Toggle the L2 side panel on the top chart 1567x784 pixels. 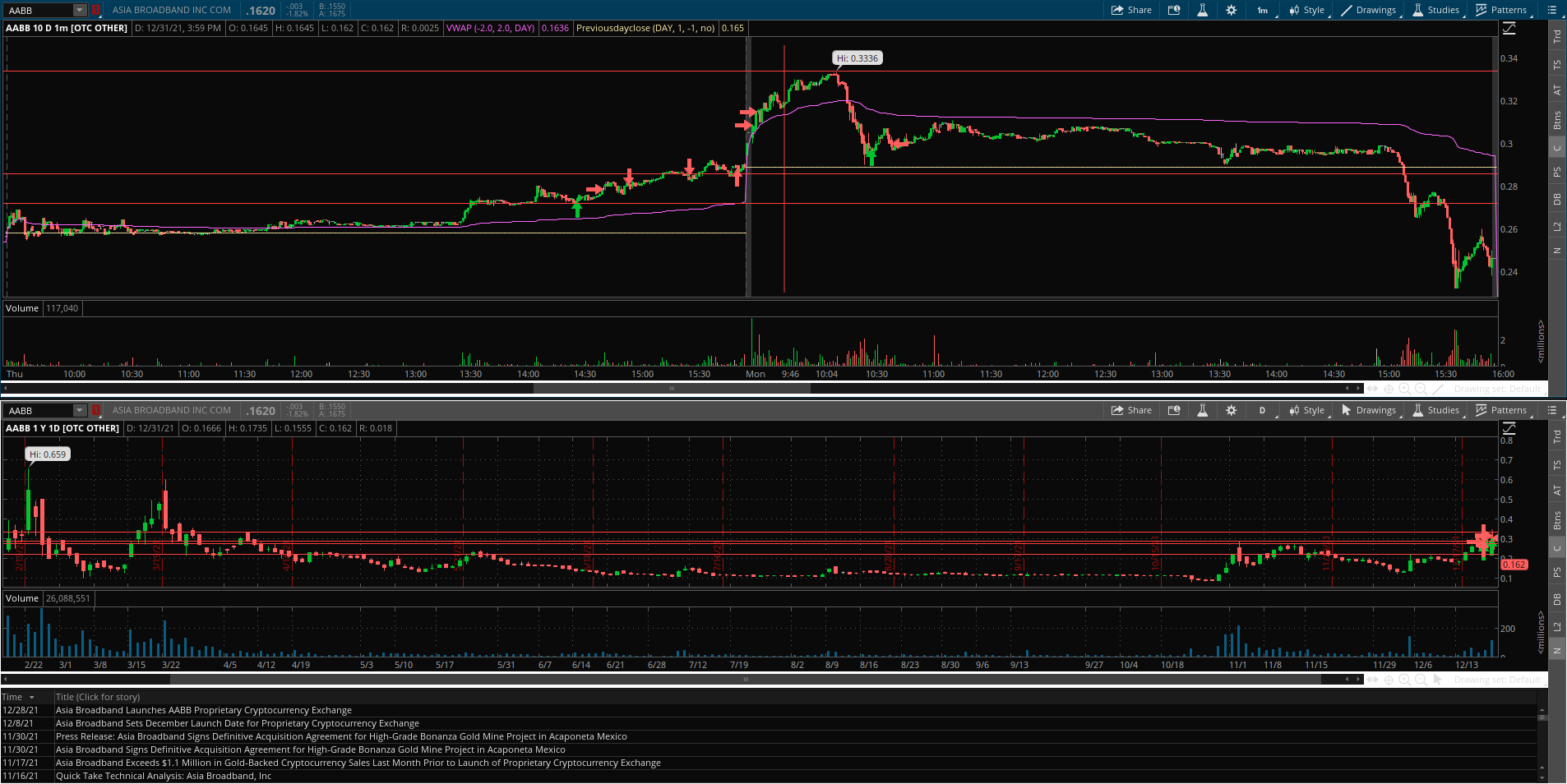(1557, 226)
